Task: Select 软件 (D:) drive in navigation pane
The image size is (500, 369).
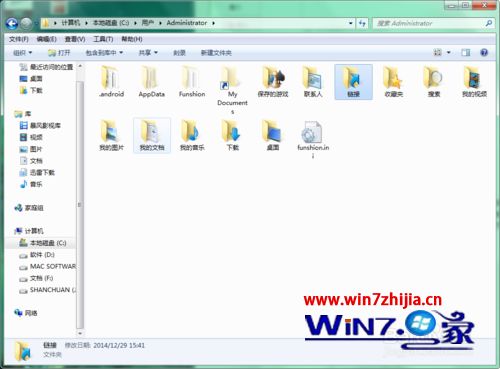Action: pyautogui.click(x=37, y=255)
